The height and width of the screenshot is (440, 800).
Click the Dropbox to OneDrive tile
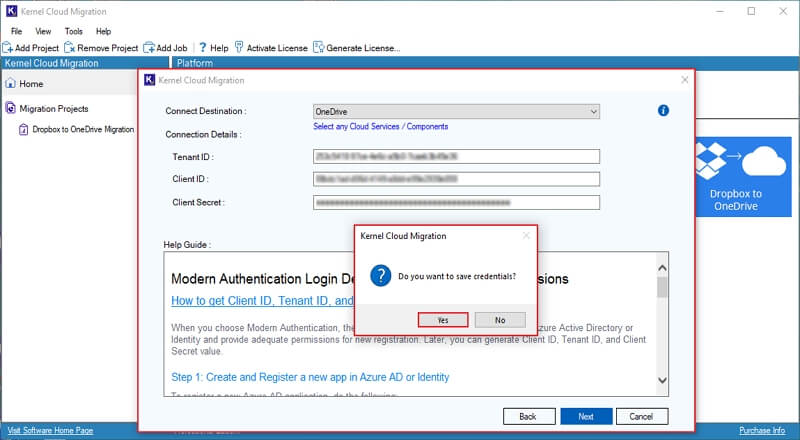coord(744,177)
